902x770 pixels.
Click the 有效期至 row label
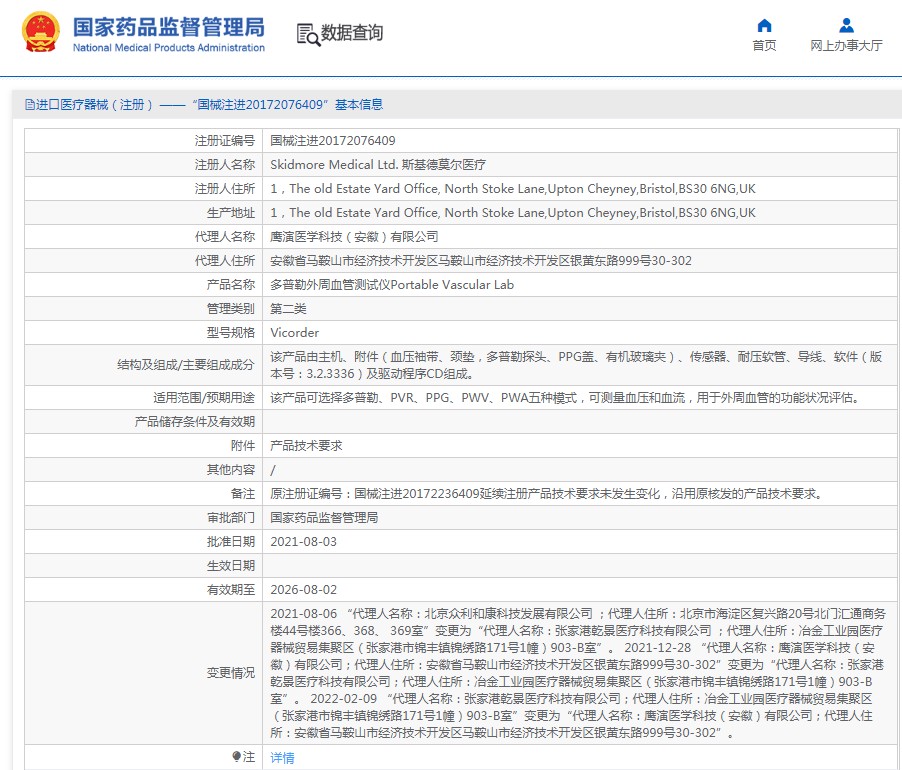231,590
